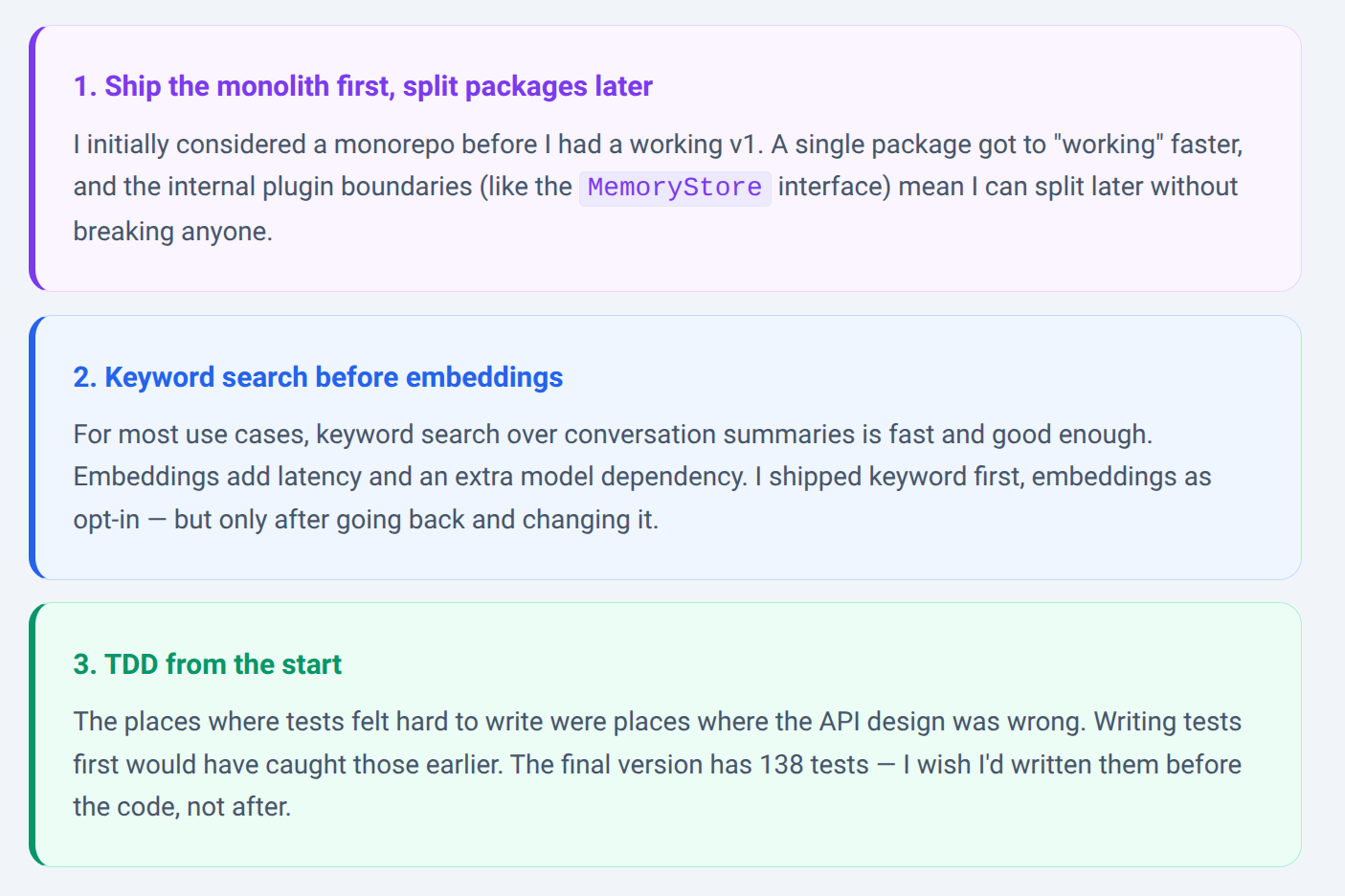Select the MemoryStore inline code chip
This screenshot has height=896, width=1345.
coord(675,187)
